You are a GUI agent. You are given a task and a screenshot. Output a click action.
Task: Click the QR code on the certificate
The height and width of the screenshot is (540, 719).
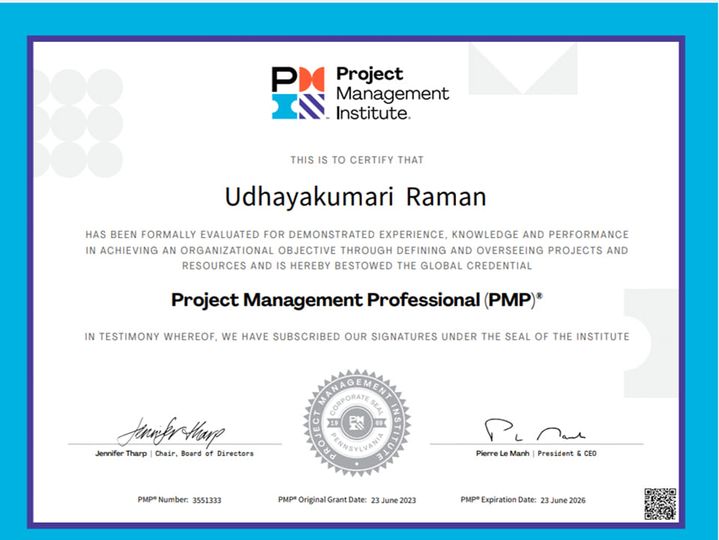tap(660, 504)
